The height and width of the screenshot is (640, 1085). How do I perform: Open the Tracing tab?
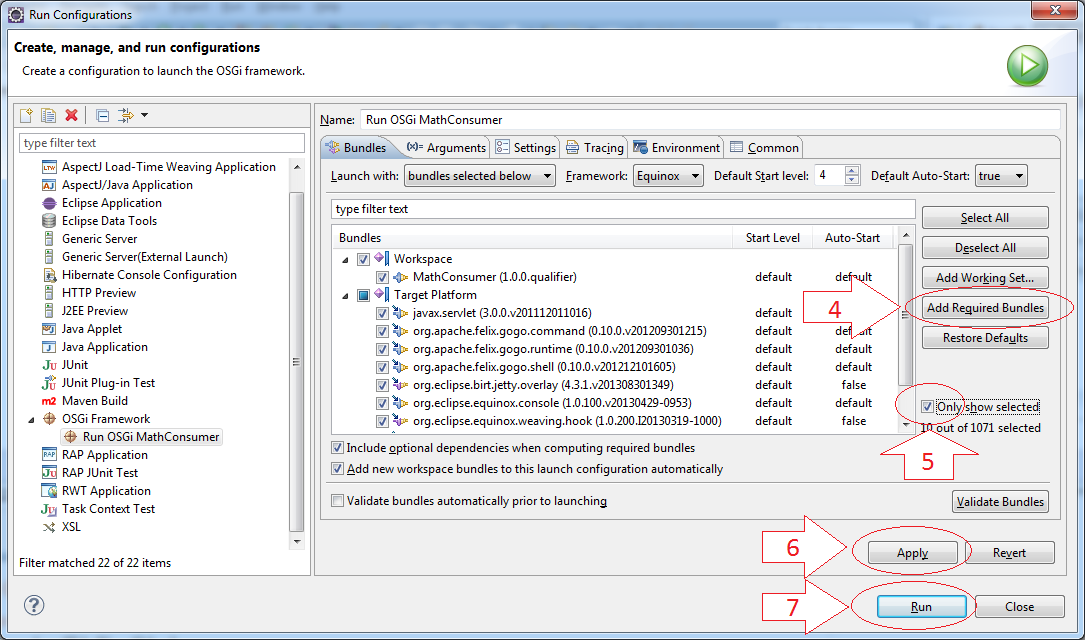coord(595,147)
